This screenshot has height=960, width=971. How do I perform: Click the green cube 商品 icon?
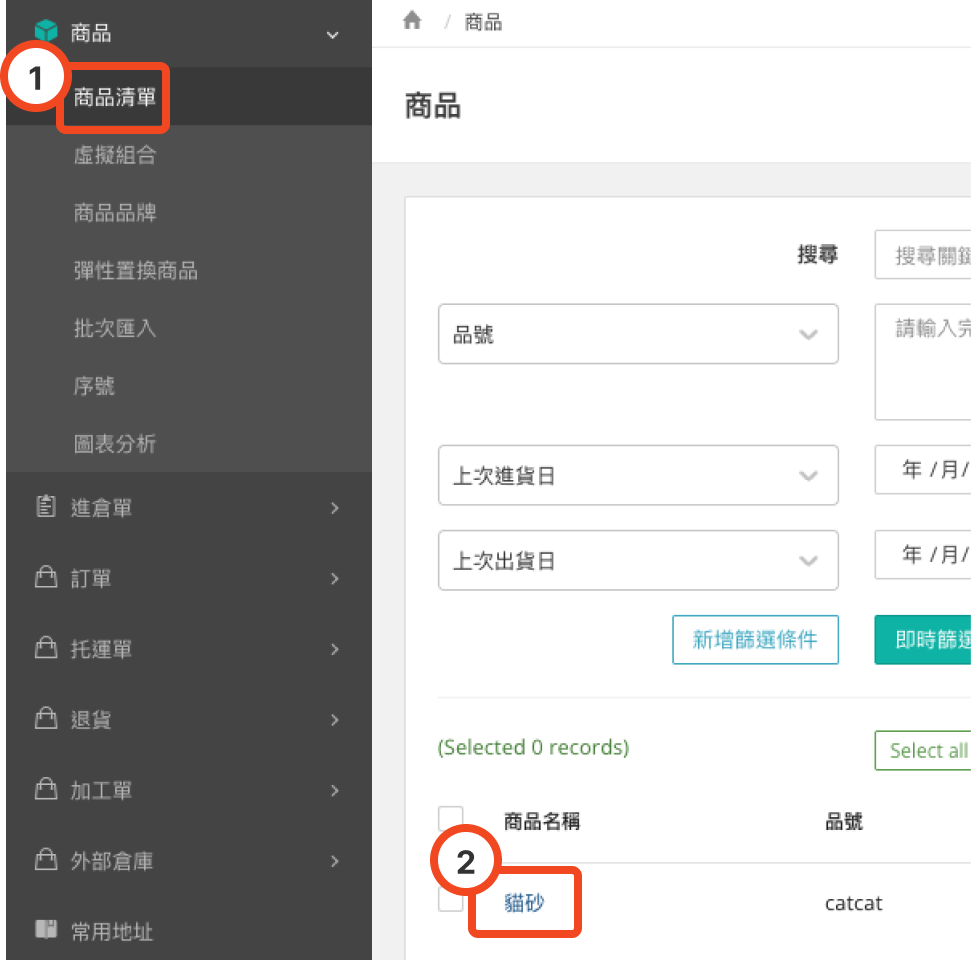[46, 33]
